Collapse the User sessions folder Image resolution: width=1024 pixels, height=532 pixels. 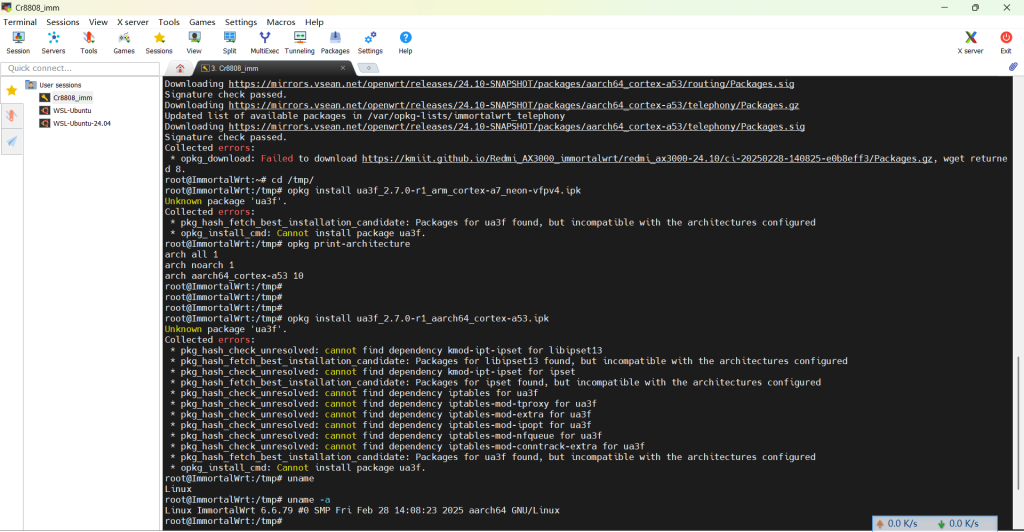pos(30,85)
